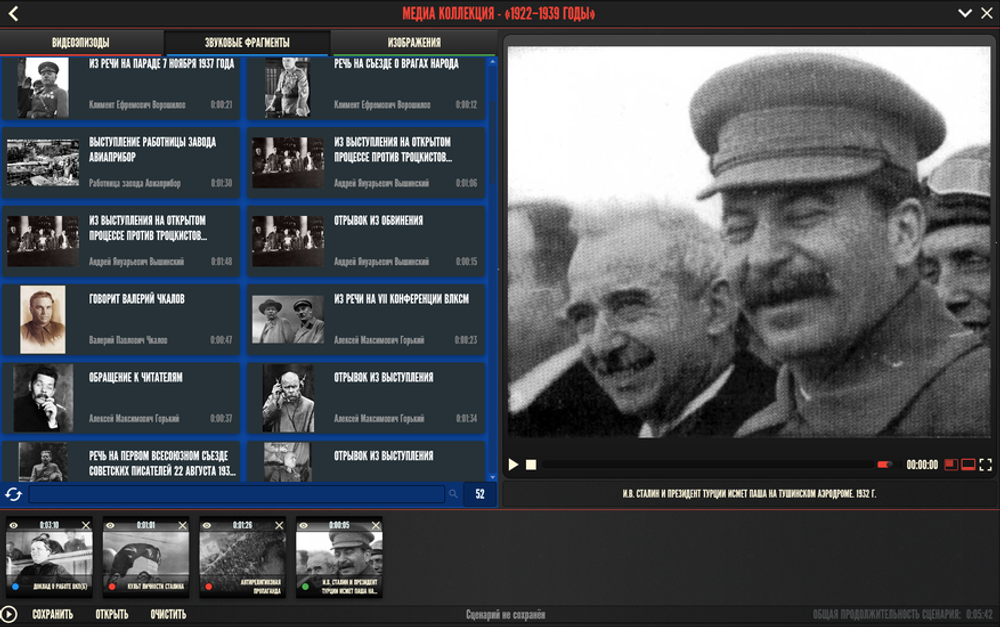This screenshot has width=1000, height=627.
Task: Remove the «Культ личности Сталина» clip from the scenario
Action: [x=182, y=525]
